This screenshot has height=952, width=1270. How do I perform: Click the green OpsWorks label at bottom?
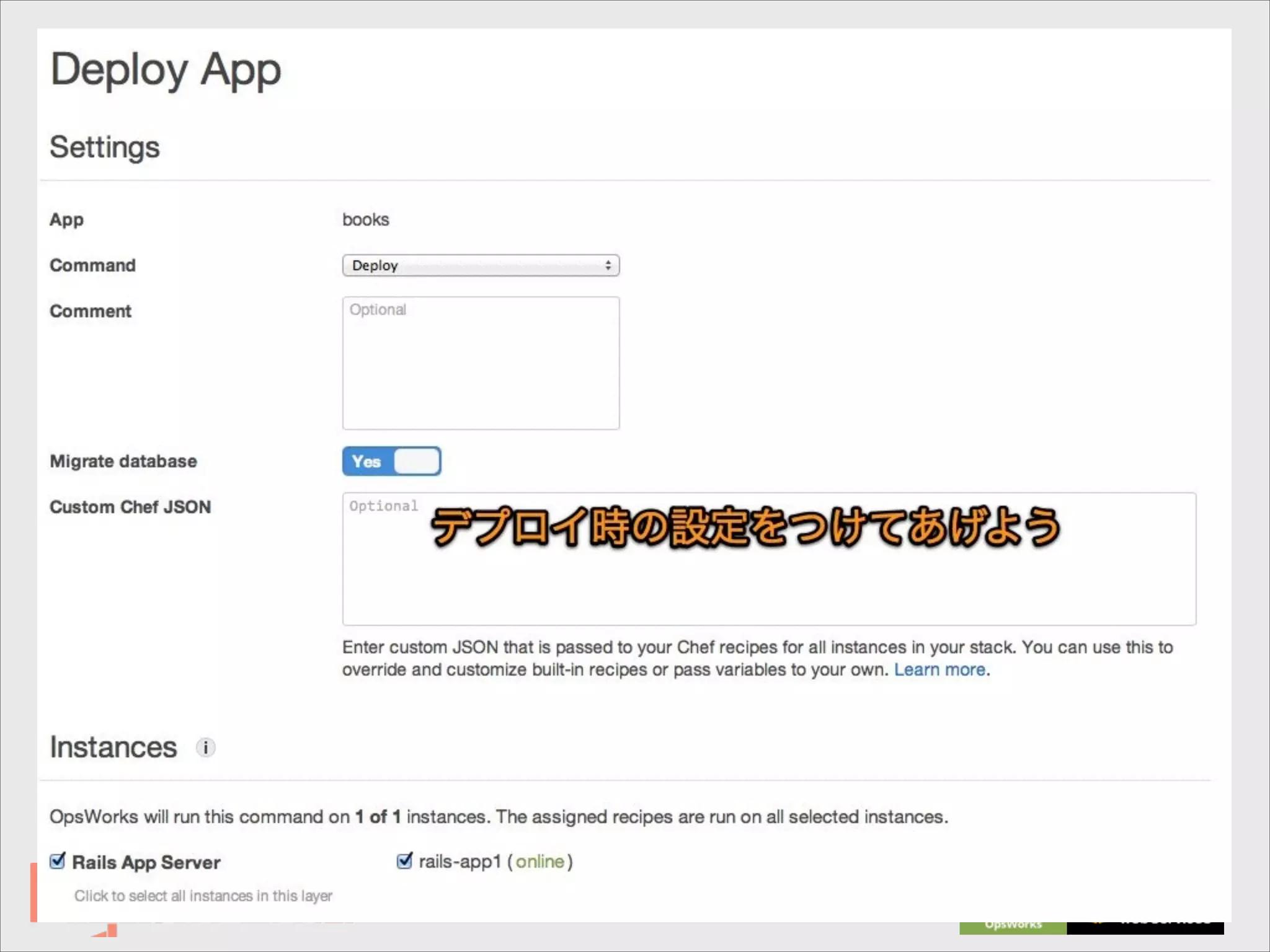pyautogui.click(x=1013, y=927)
